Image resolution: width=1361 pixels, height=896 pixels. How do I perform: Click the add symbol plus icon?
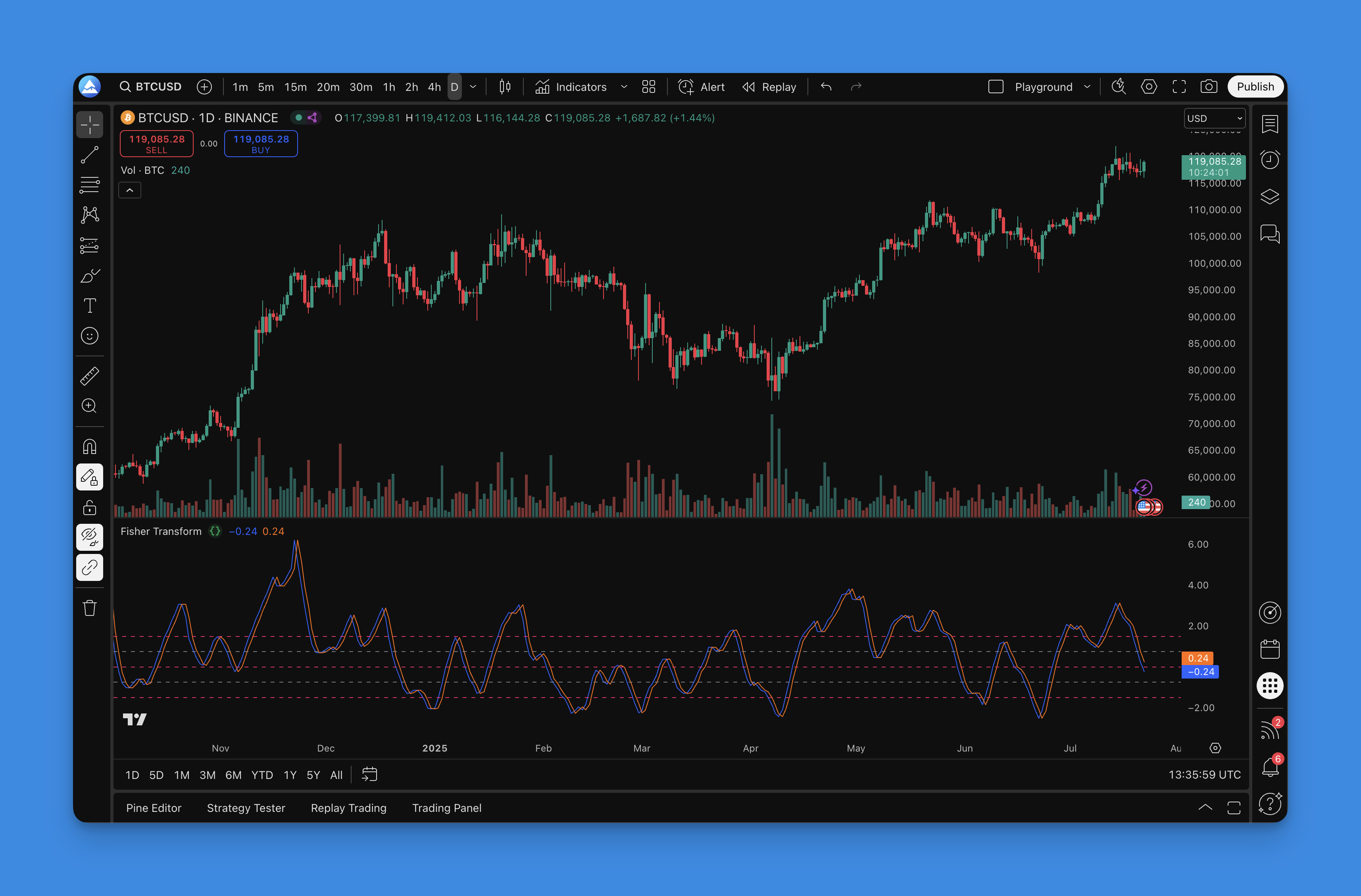coord(204,87)
